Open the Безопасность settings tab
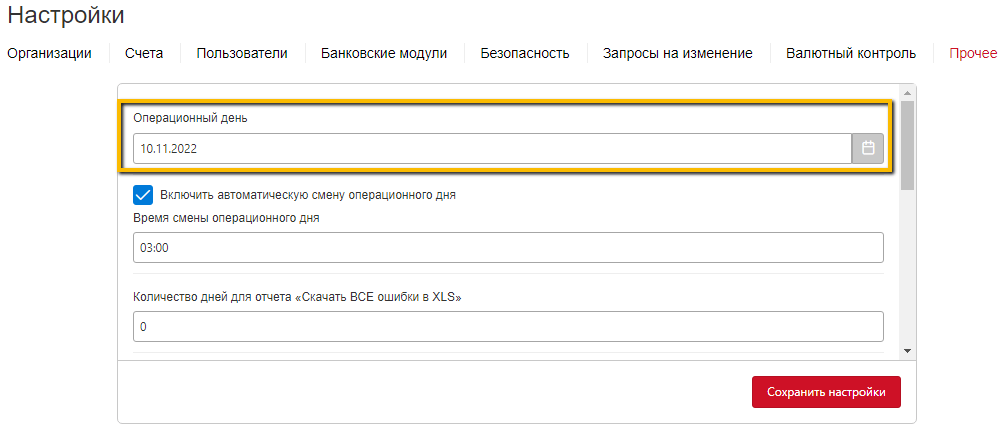The height and width of the screenshot is (427, 1002). pyautogui.click(x=525, y=54)
